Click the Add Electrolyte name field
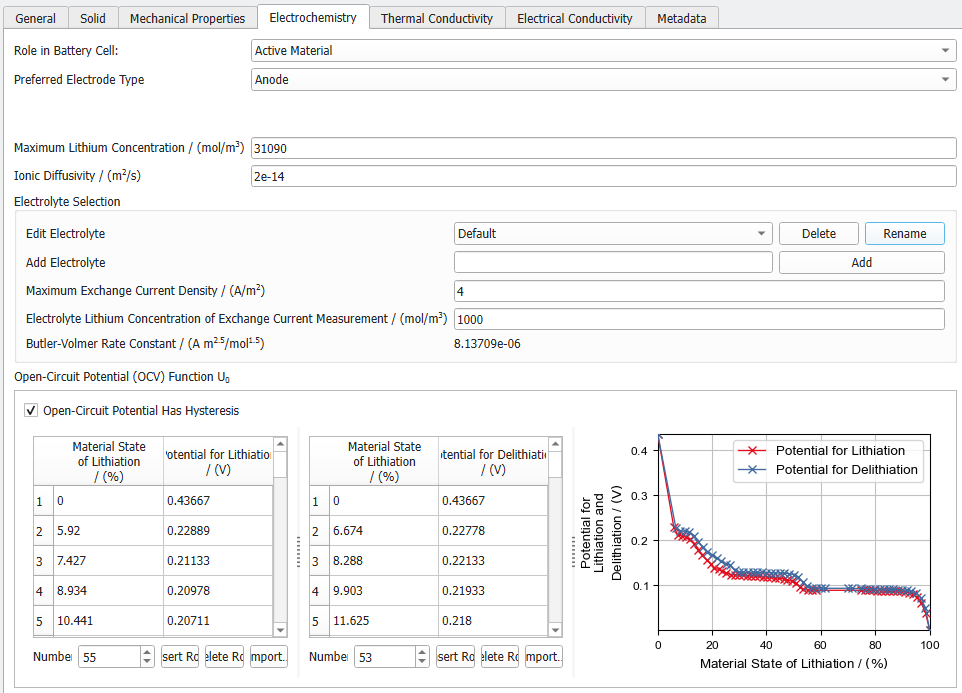The height and width of the screenshot is (693, 962). coord(613,262)
